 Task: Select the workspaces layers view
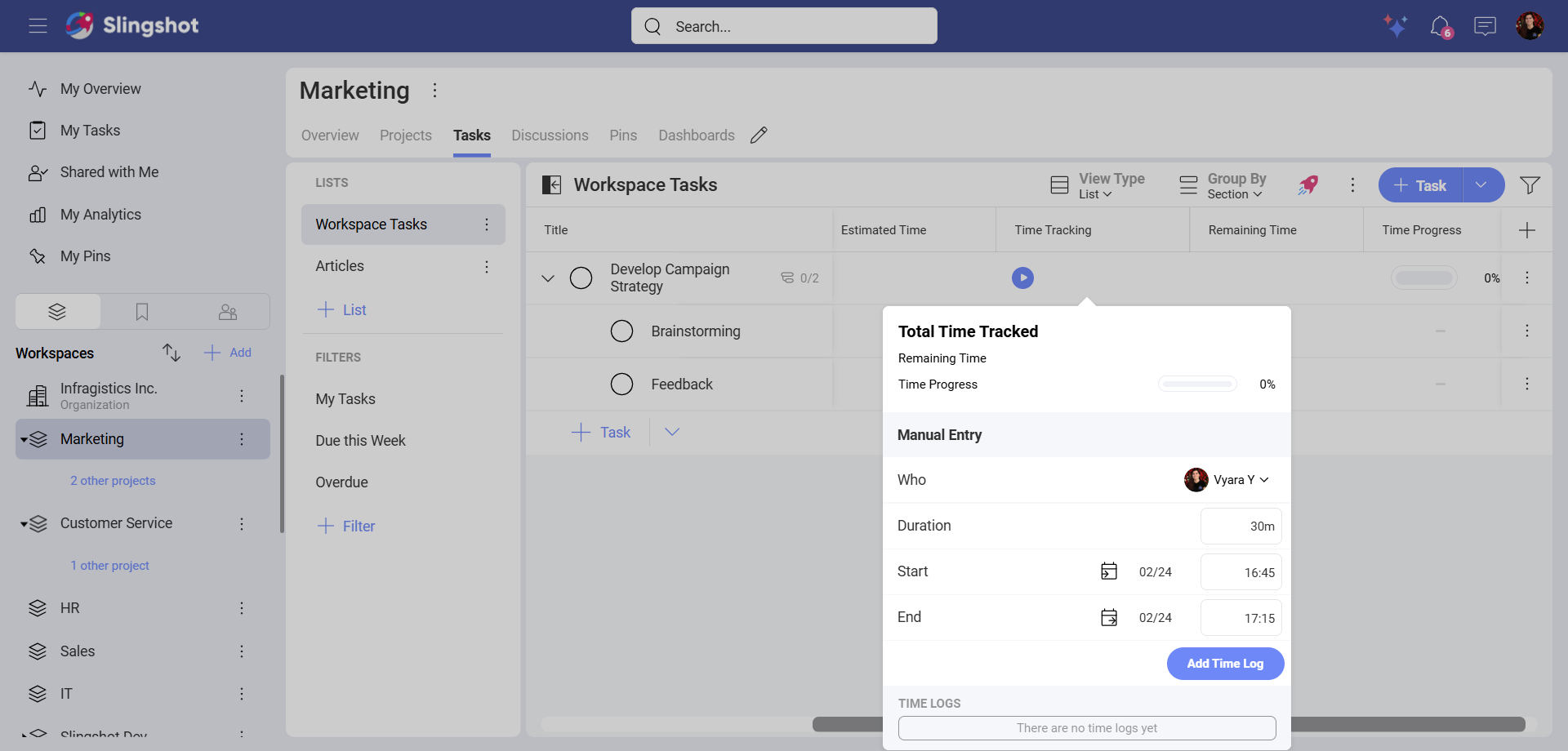tap(57, 312)
